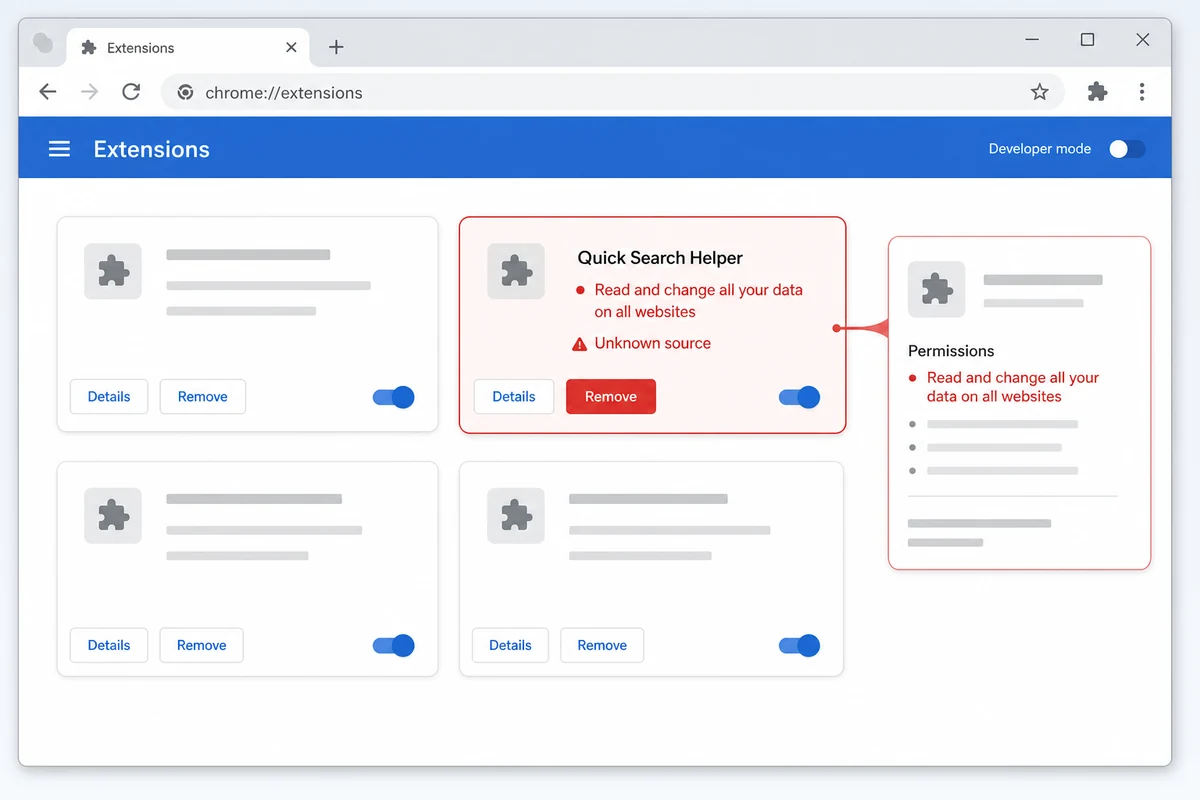Go back with the browser back arrow
This screenshot has width=1200, height=800.
point(47,92)
